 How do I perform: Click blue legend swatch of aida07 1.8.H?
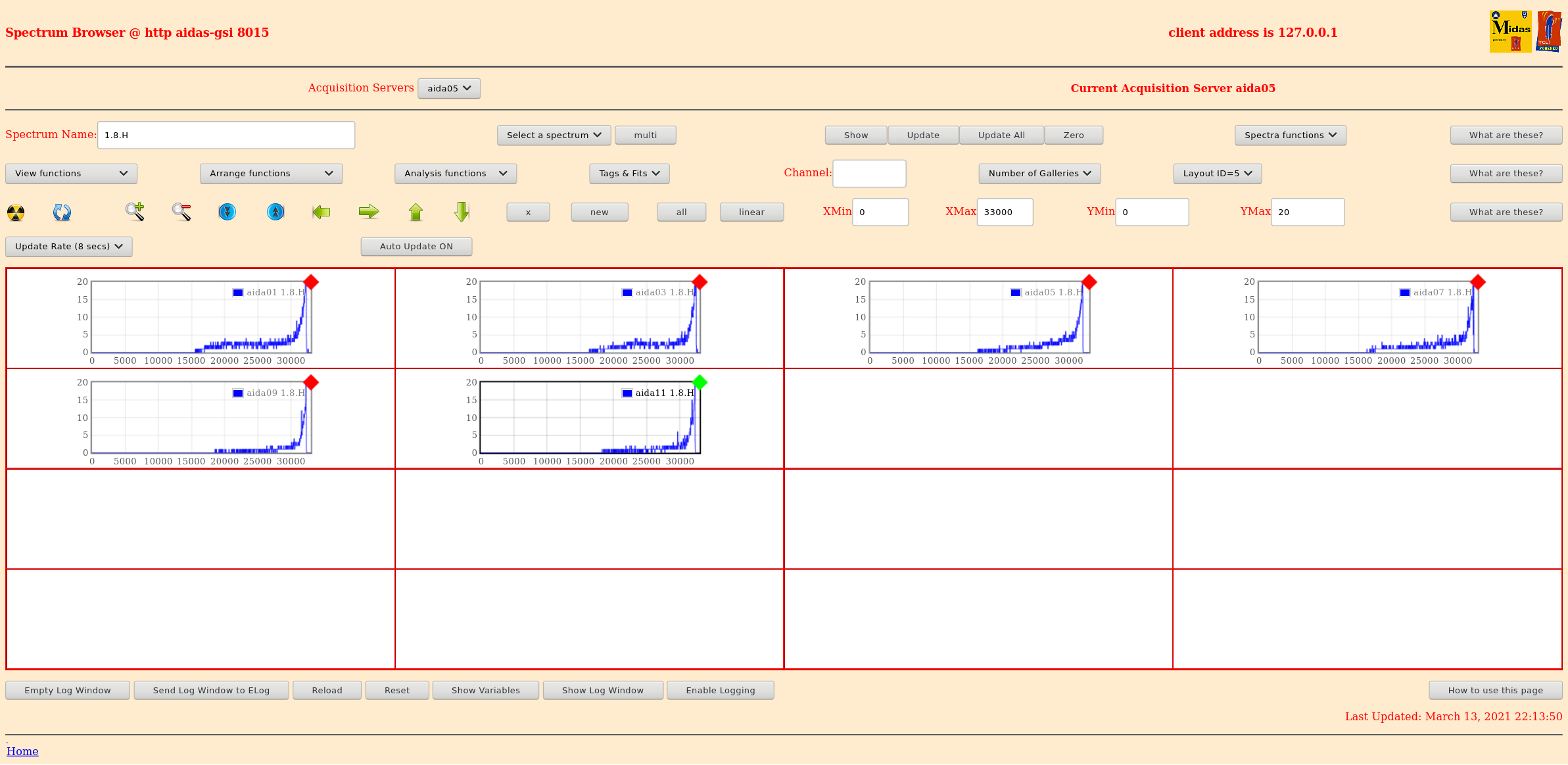click(x=1405, y=293)
